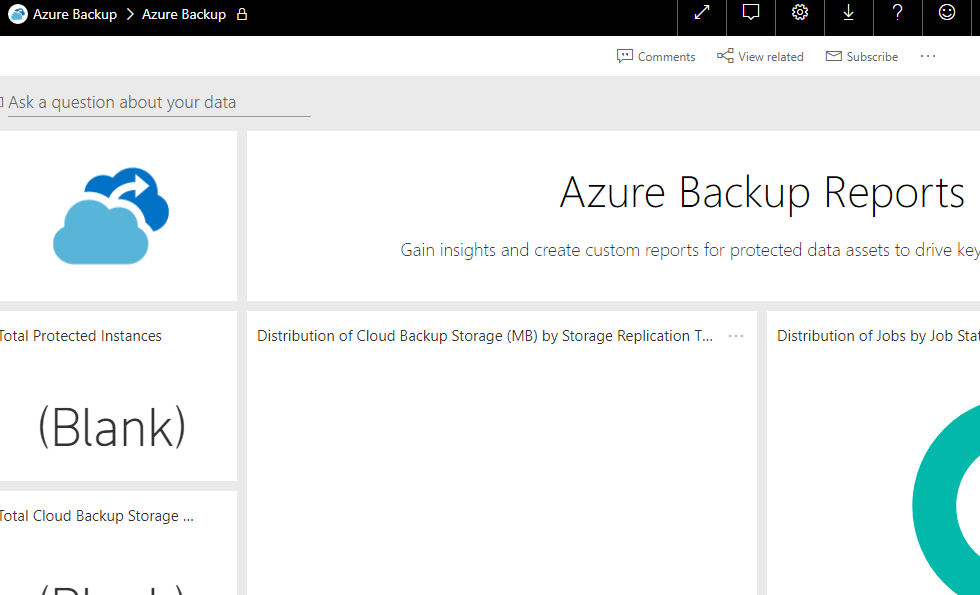The width and height of the screenshot is (980, 595).
Task: Expand the more options ellipsis in toolbar
Action: 928,57
